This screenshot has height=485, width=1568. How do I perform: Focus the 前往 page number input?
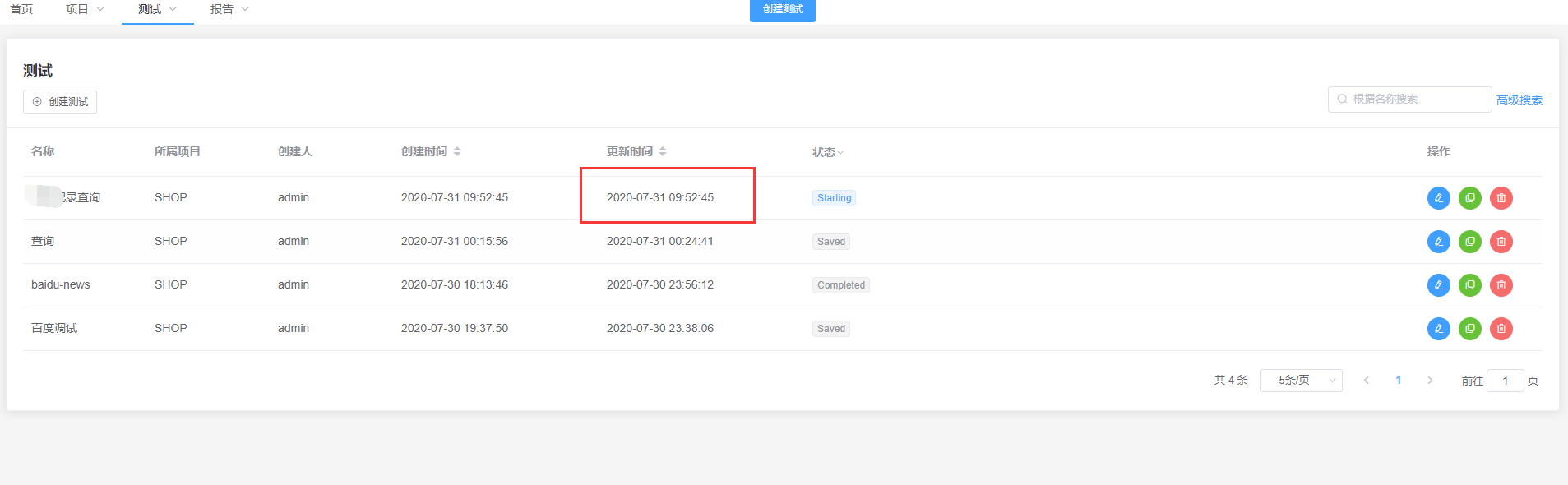coord(1505,381)
